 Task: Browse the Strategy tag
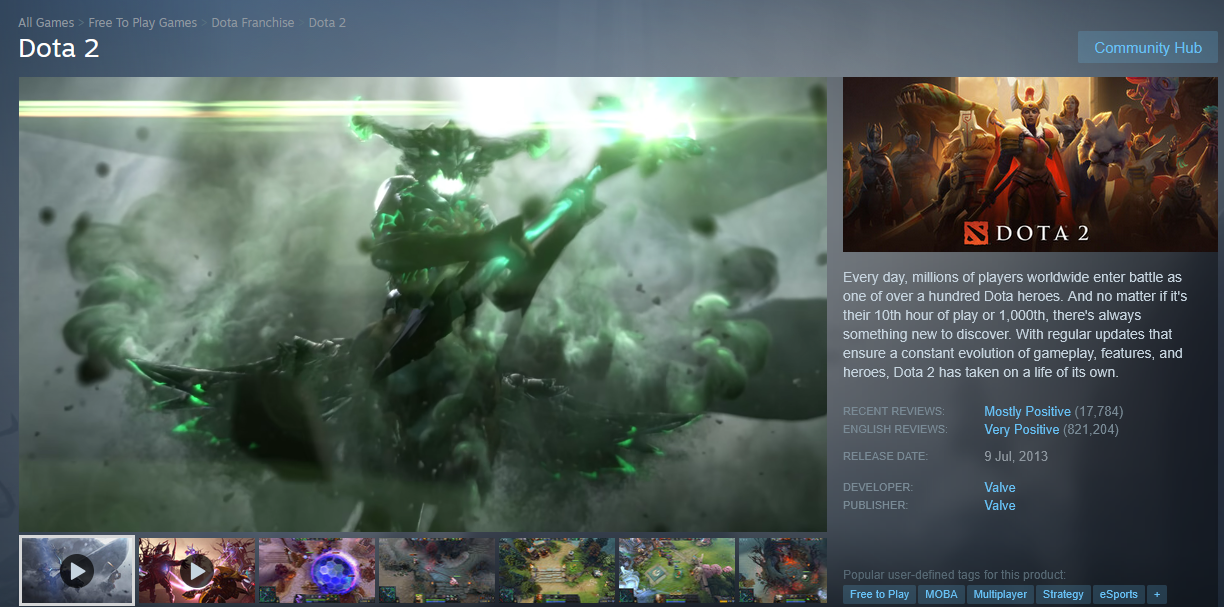point(1062,594)
